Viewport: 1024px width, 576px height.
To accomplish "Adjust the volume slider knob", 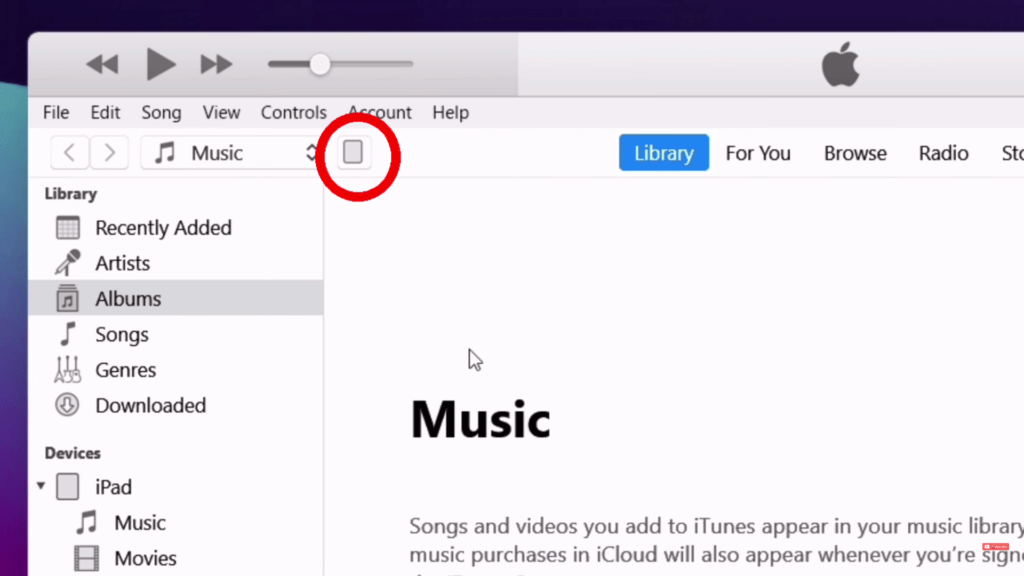I will pyautogui.click(x=320, y=64).
